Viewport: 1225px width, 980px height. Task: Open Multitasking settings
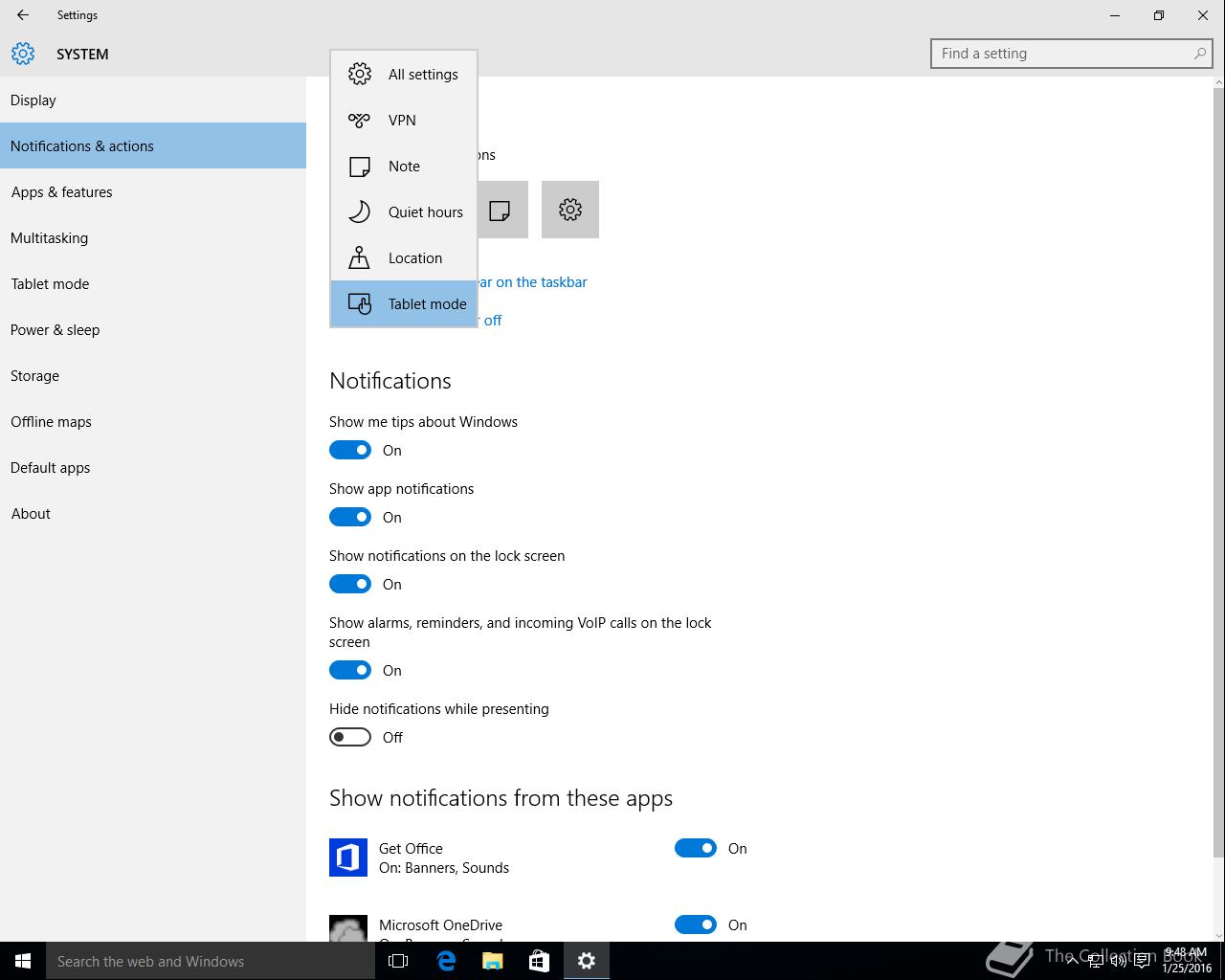point(153,237)
